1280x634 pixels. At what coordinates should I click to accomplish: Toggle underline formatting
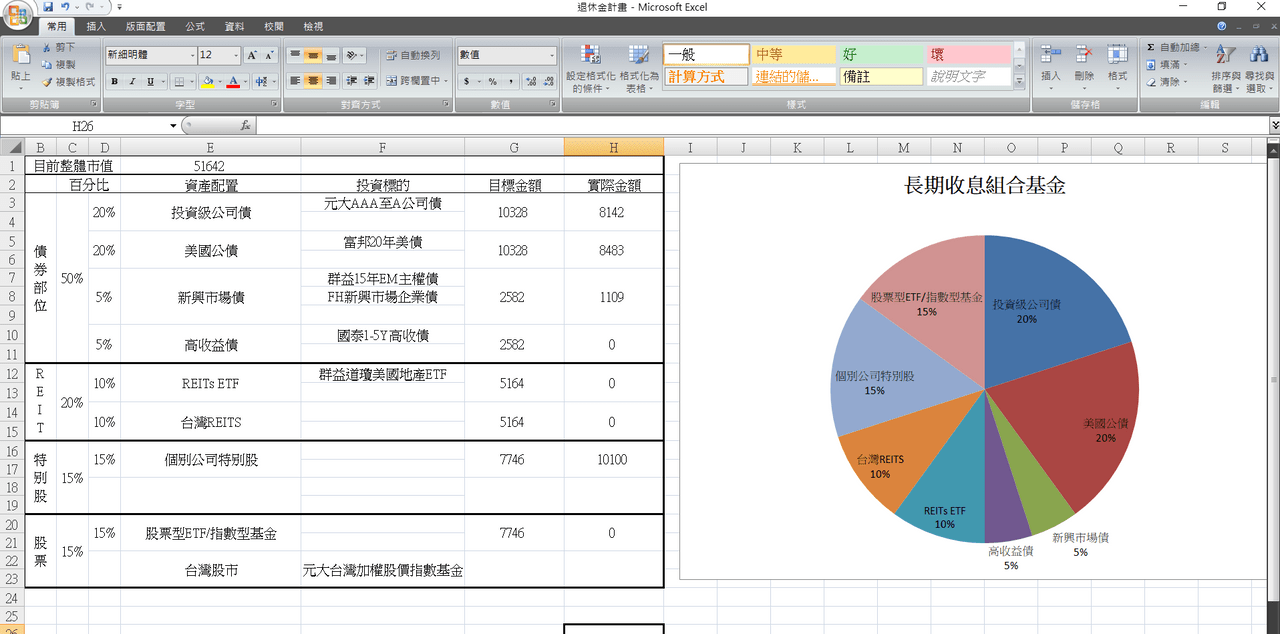click(x=150, y=82)
